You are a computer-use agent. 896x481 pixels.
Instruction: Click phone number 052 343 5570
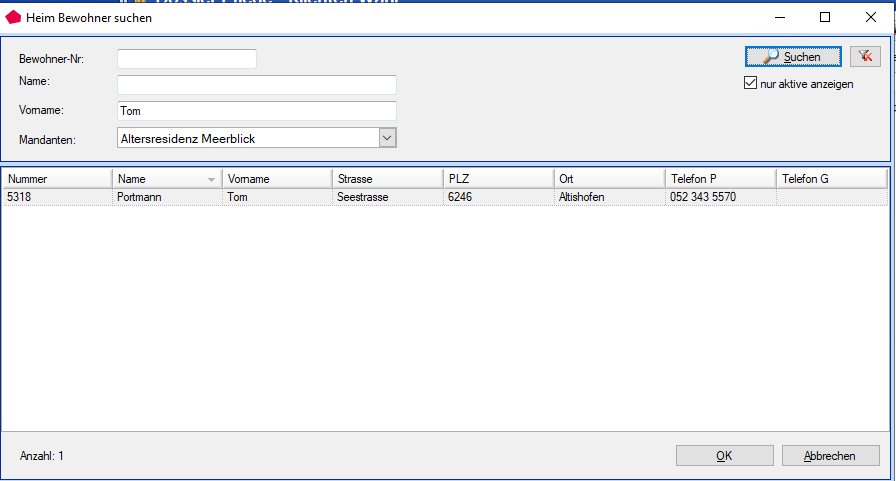[721, 197]
